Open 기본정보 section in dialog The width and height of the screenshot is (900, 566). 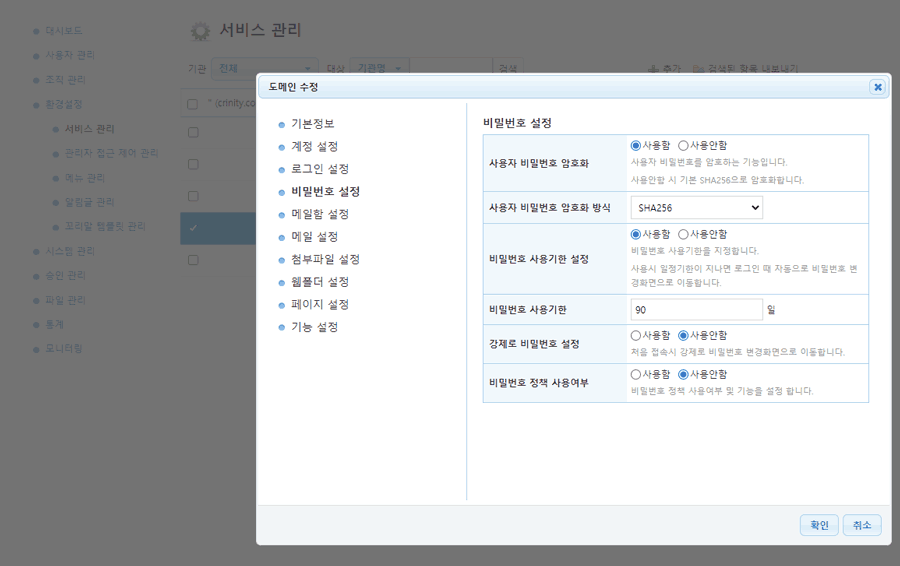coord(313,124)
